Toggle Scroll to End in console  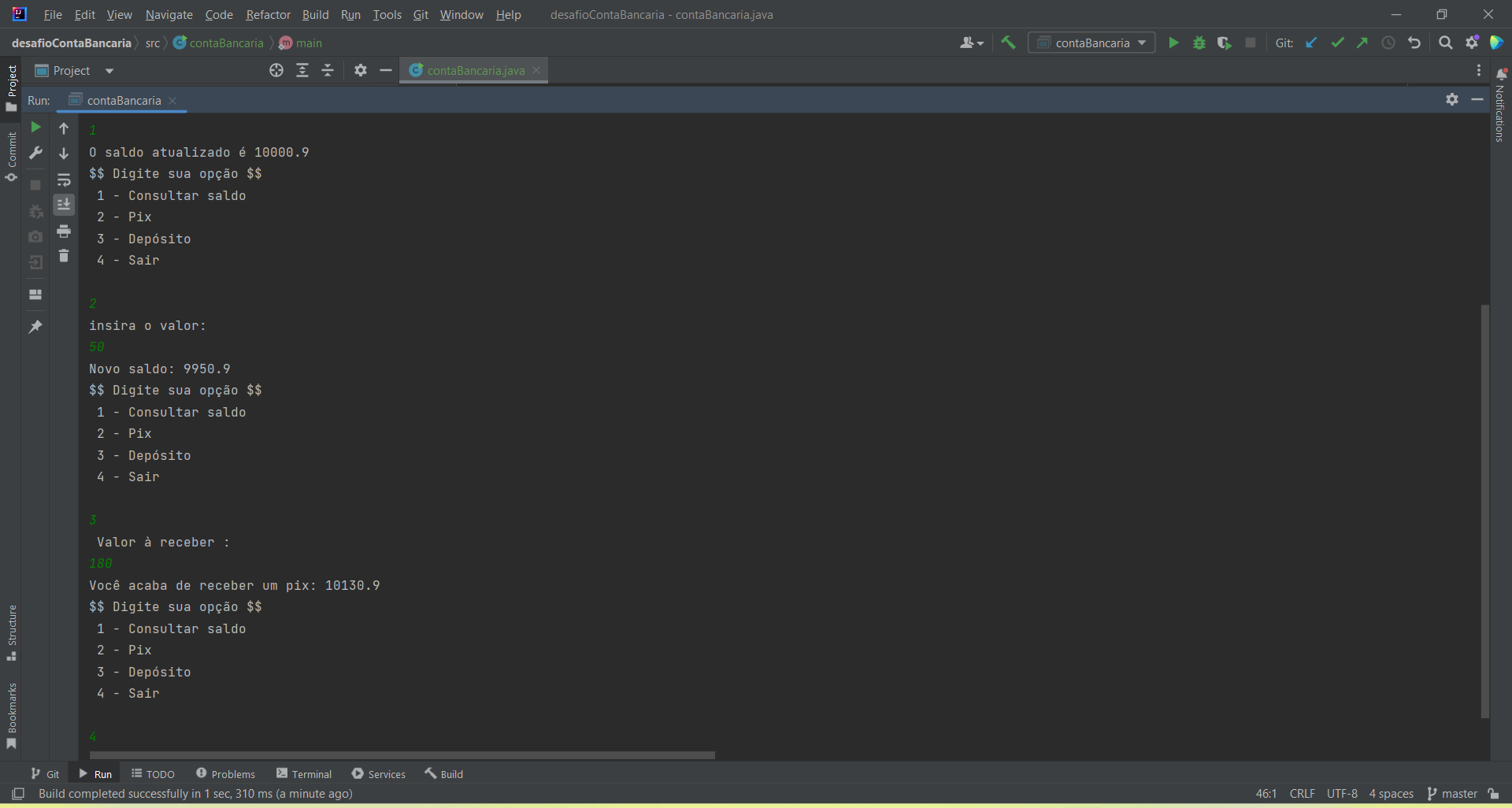tap(64, 205)
